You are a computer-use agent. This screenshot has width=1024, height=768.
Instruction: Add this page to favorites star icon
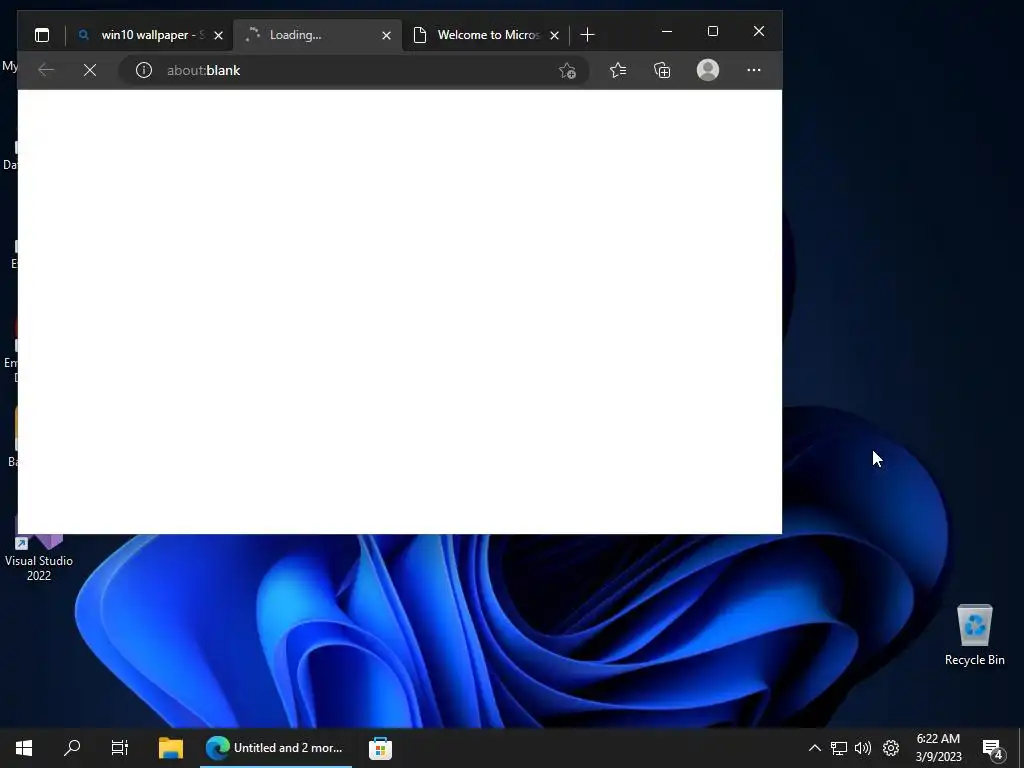click(x=568, y=71)
